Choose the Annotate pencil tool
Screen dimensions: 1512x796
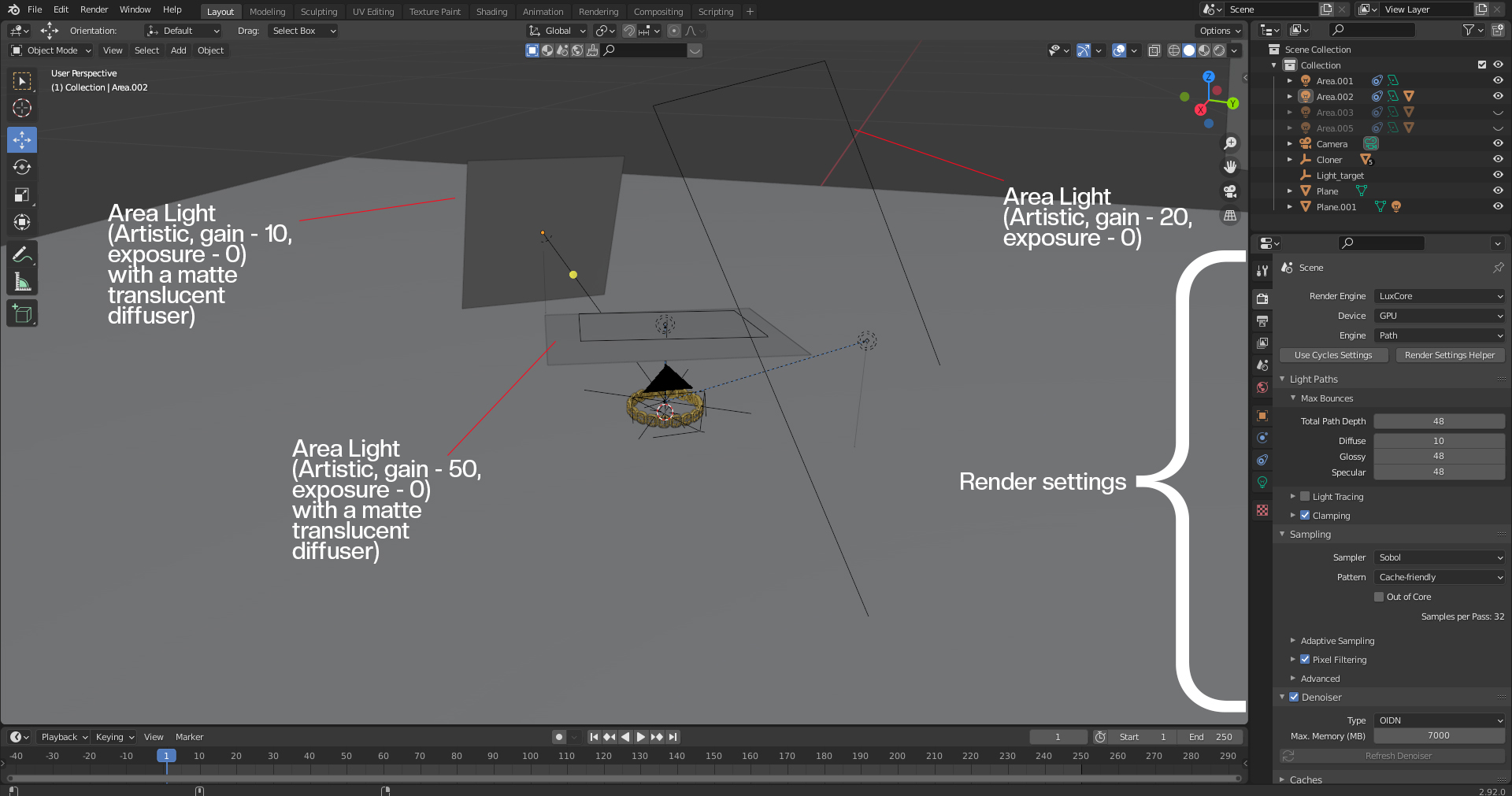pyautogui.click(x=22, y=254)
